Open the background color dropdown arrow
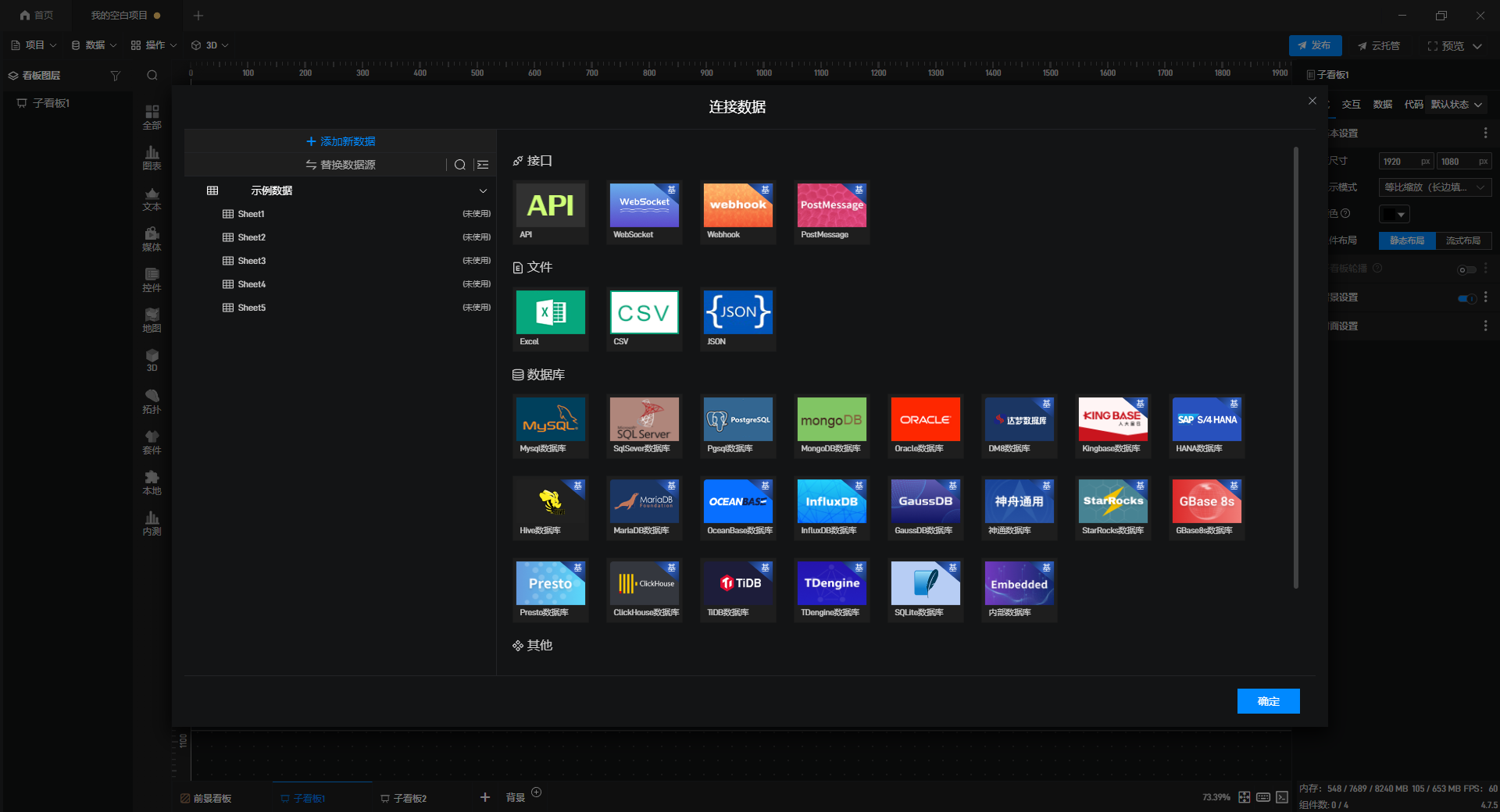 [x=1402, y=214]
